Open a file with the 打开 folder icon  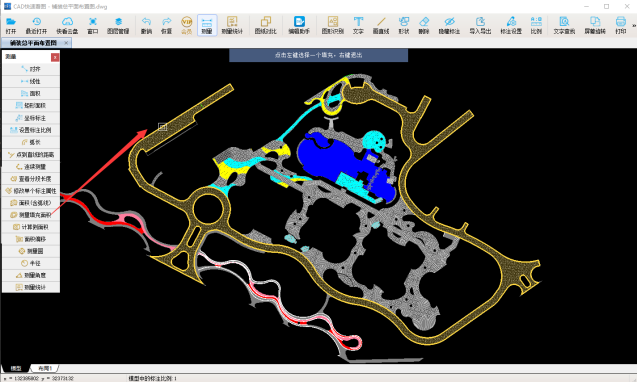pyautogui.click(x=11, y=25)
